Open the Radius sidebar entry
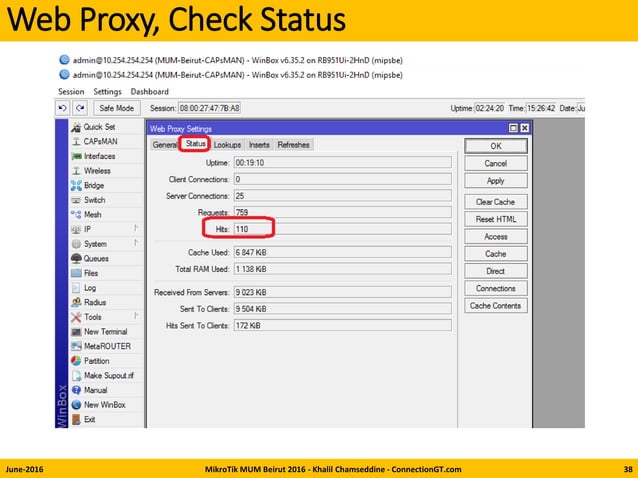638x478 pixels. click(x=107, y=303)
